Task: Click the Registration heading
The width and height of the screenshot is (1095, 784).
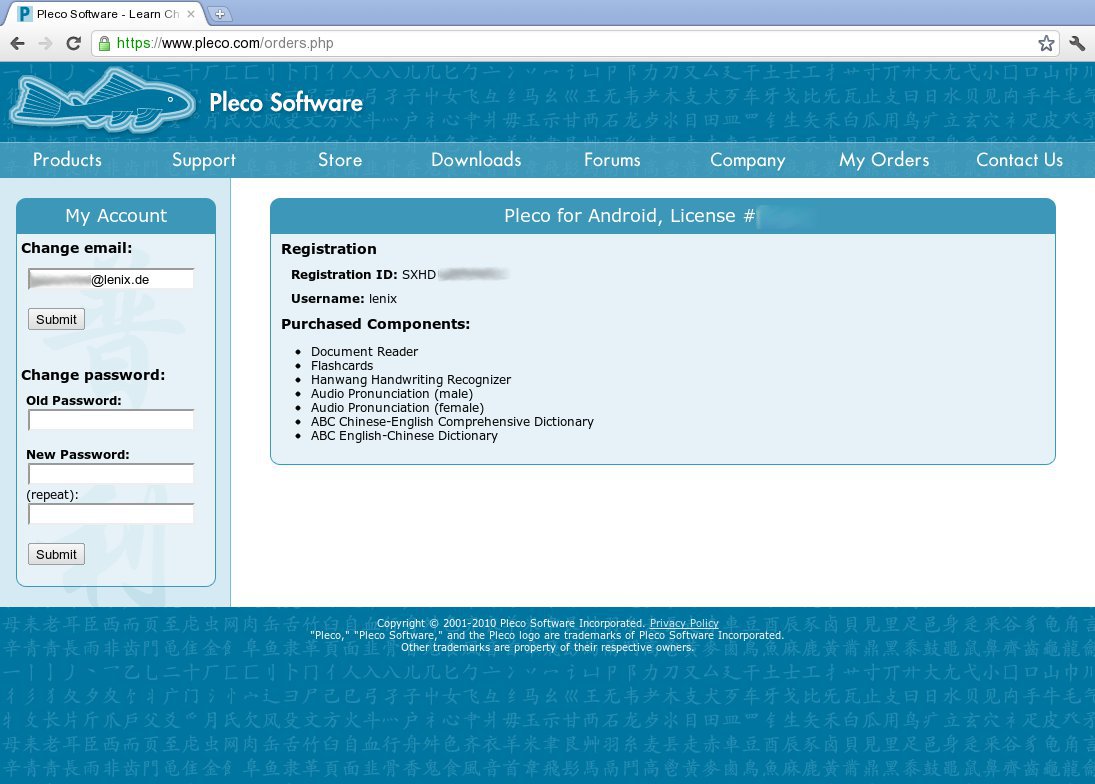Action: 329,249
